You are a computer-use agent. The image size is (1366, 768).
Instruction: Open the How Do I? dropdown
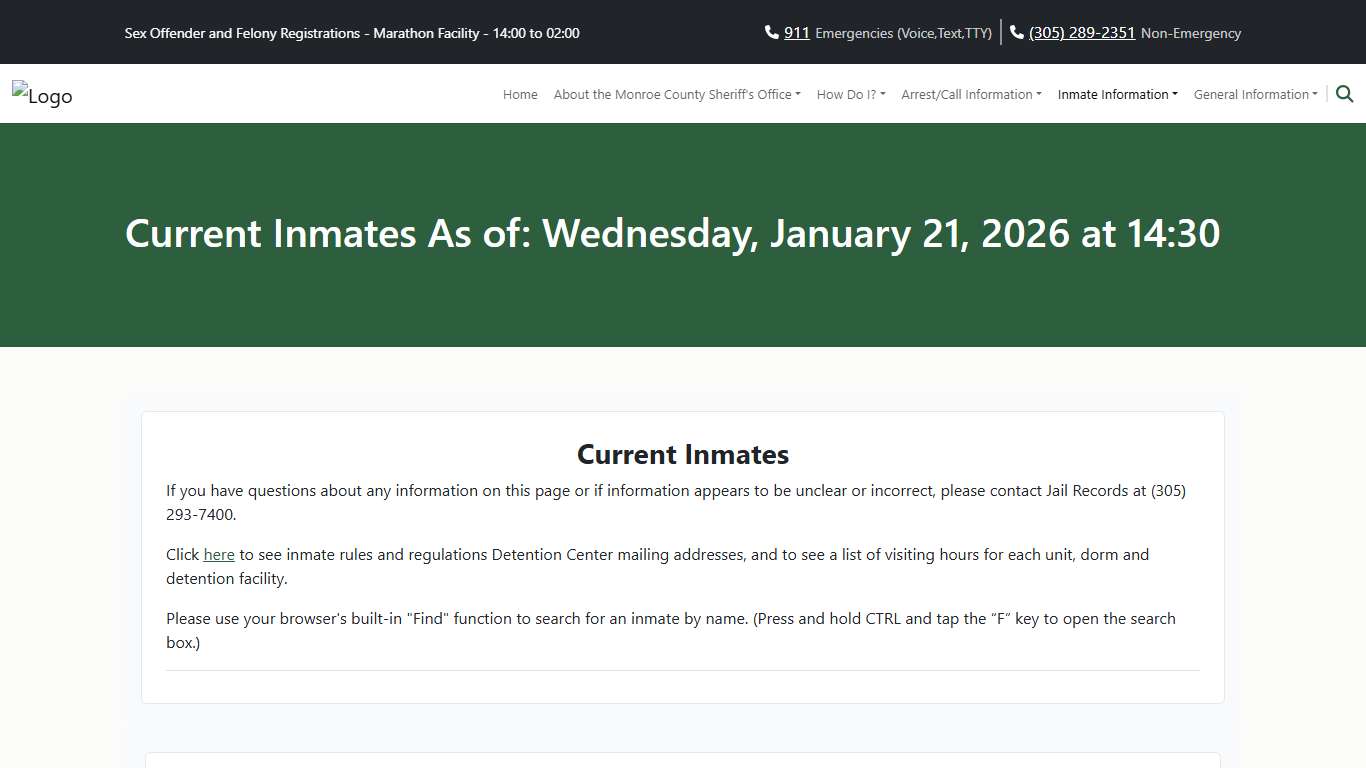[850, 95]
